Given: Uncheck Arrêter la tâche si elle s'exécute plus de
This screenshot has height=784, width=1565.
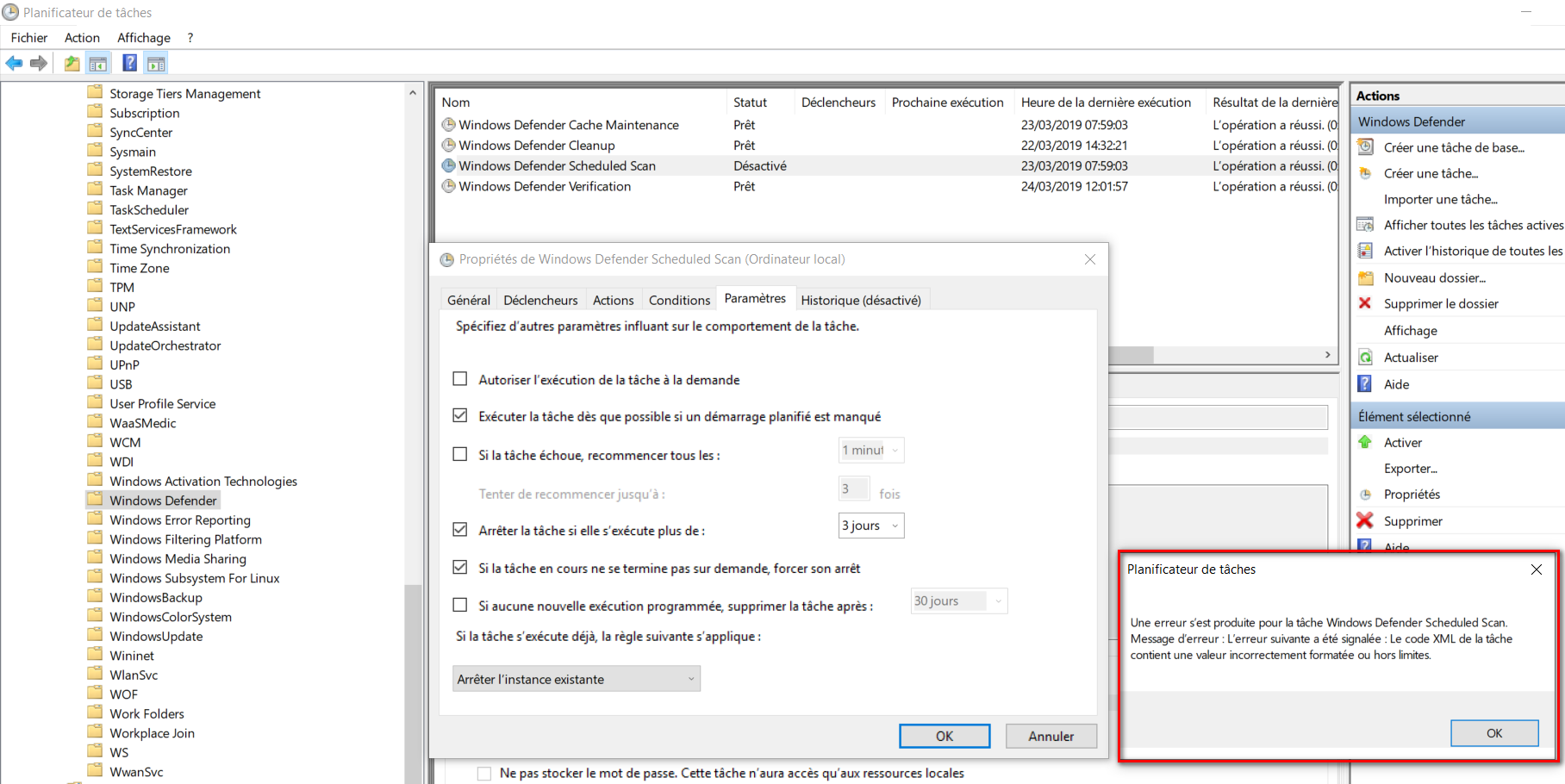Looking at the screenshot, I should (460, 530).
